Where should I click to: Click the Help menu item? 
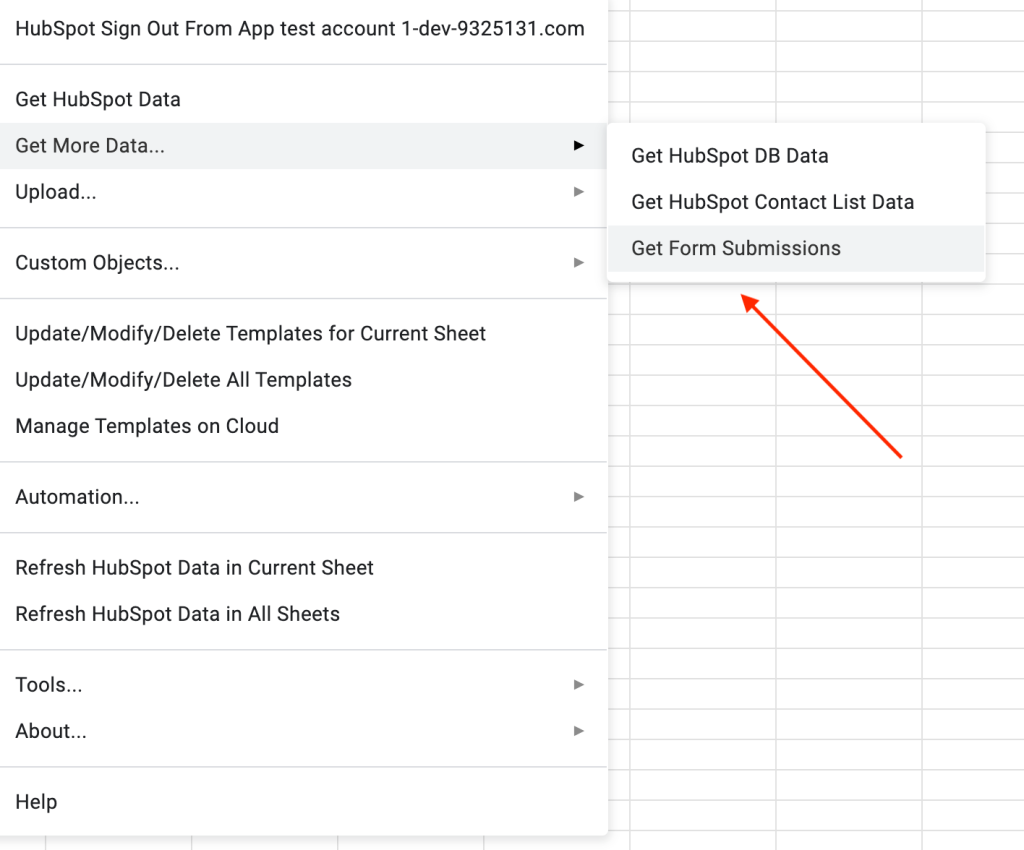[36, 802]
